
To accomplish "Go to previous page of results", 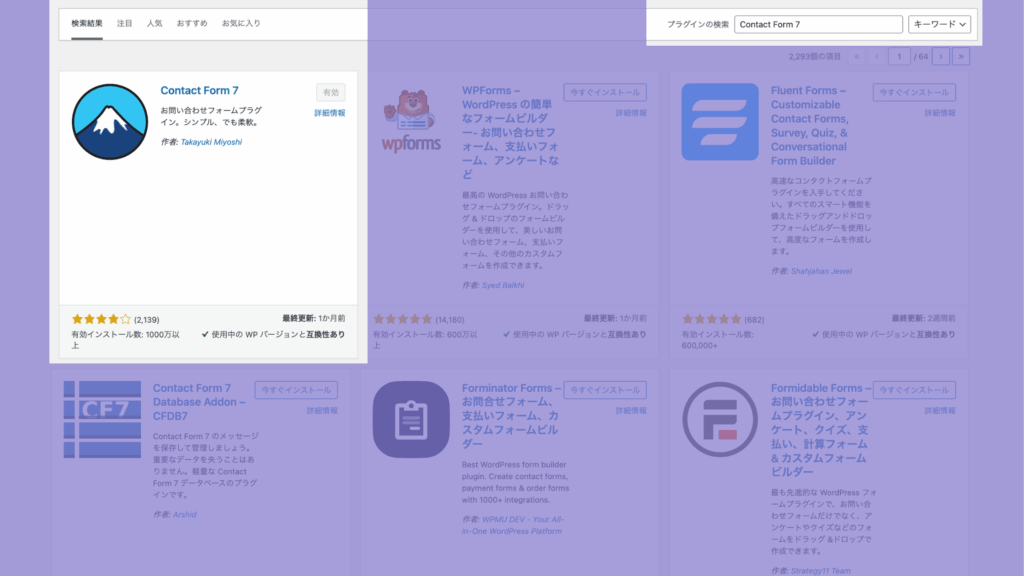I will (x=877, y=57).
